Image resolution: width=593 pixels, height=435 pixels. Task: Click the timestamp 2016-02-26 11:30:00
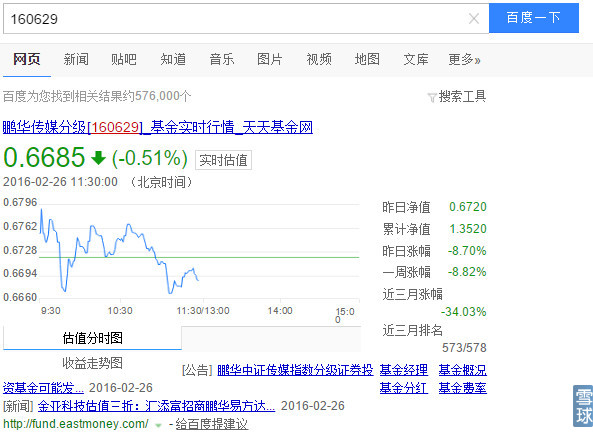coord(61,182)
